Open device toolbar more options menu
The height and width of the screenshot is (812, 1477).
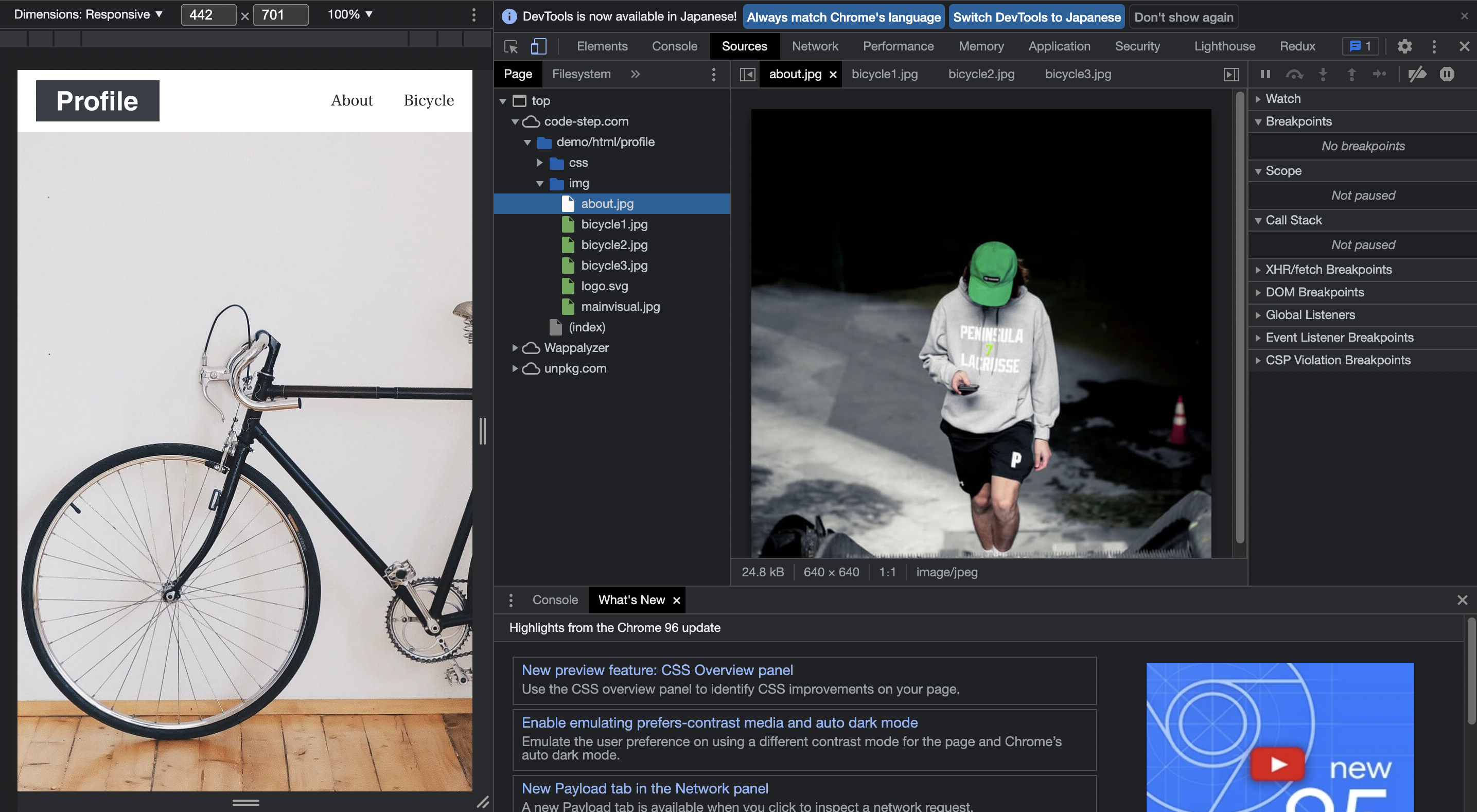pos(473,15)
